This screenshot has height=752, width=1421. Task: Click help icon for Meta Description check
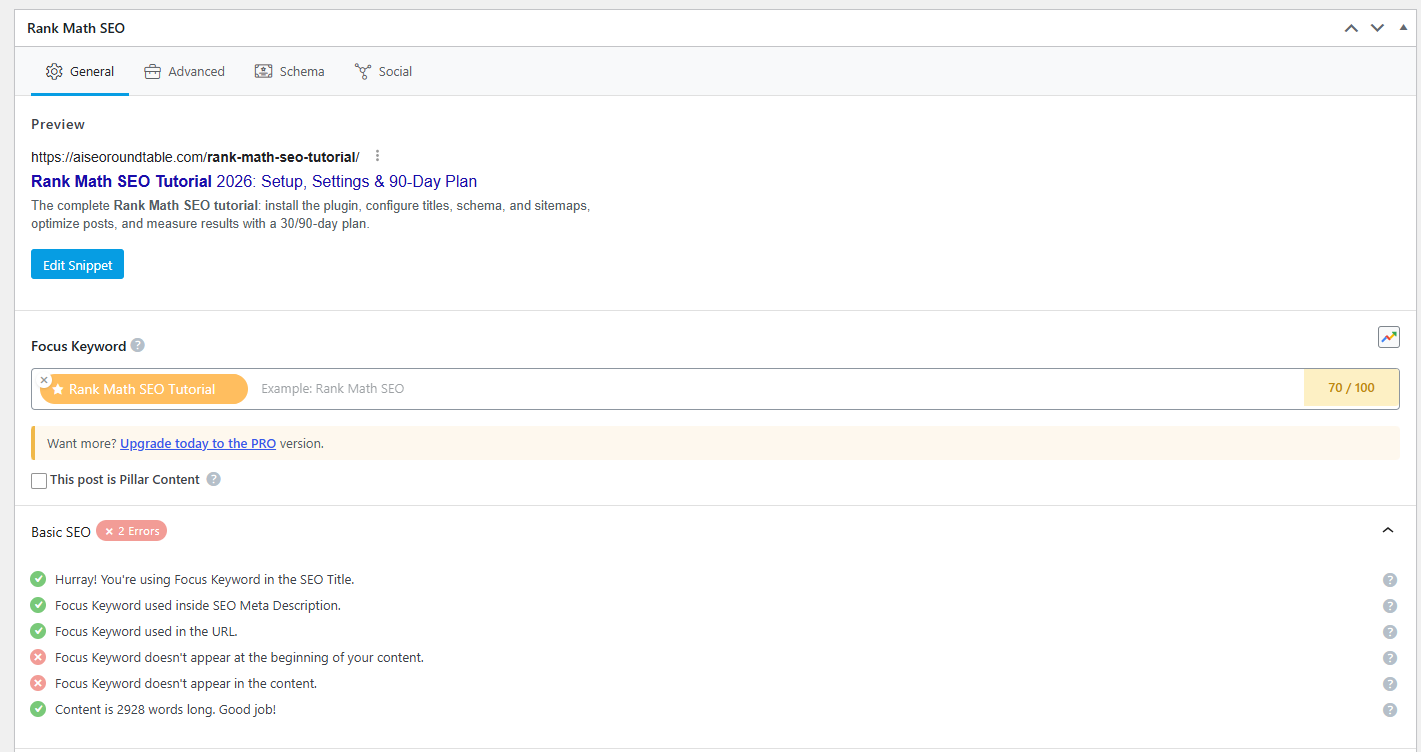click(1389, 606)
